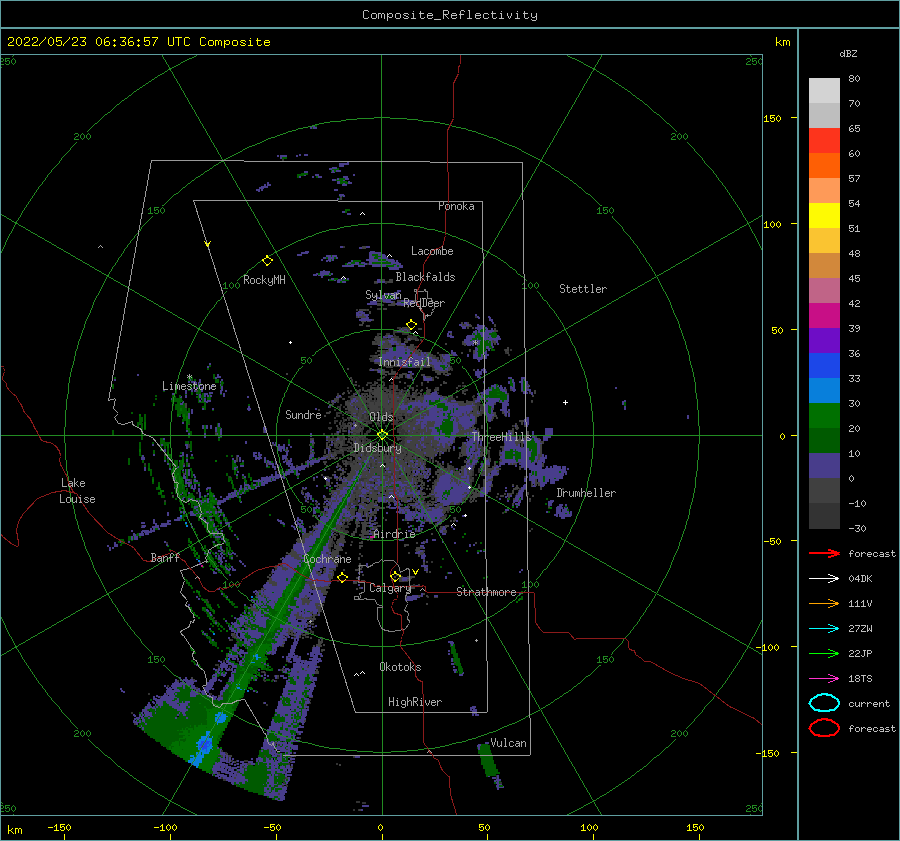
Task: Click the red forecast ellipse in legend
Action: click(x=824, y=728)
